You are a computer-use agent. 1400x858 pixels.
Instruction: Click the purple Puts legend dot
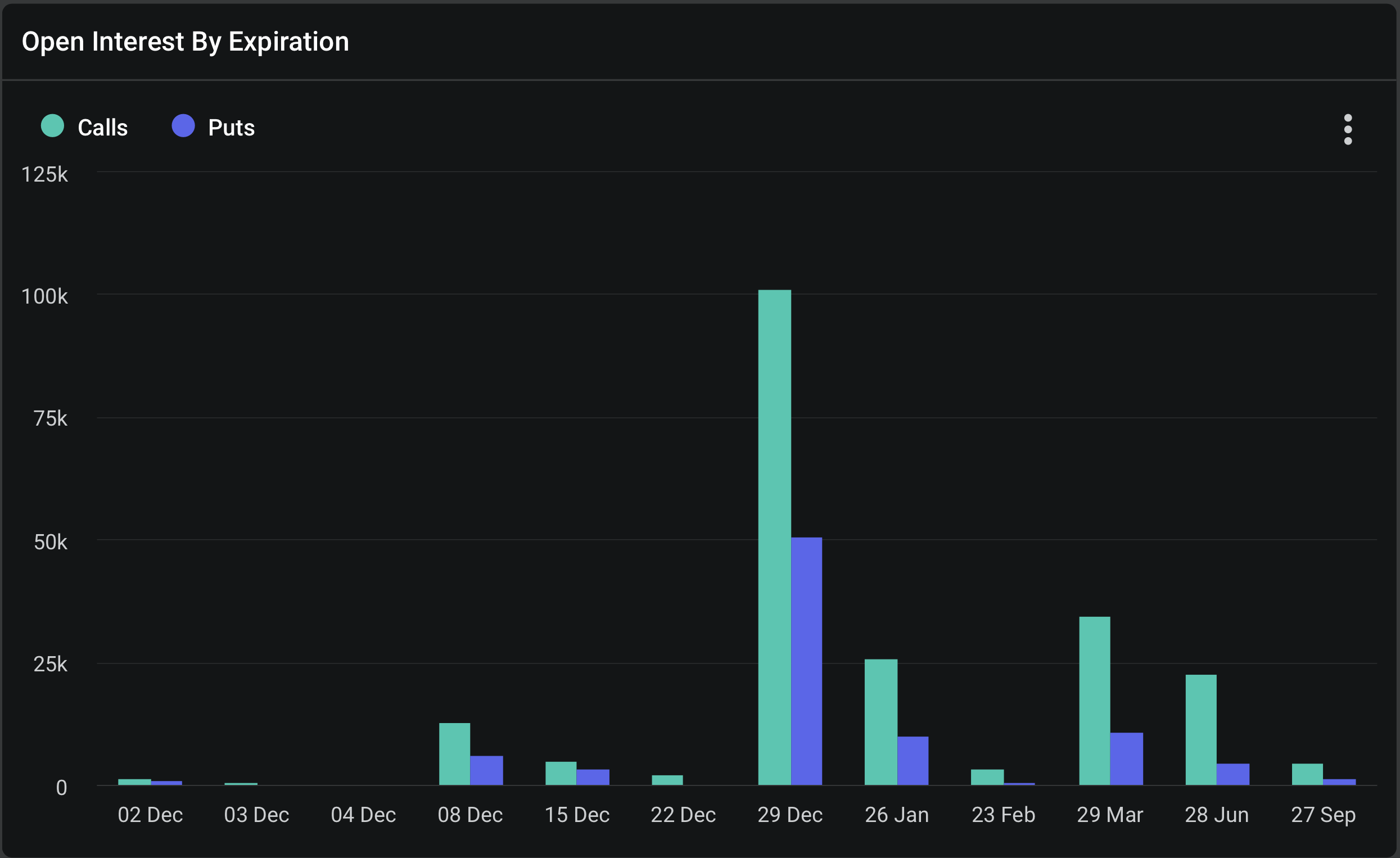pyautogui.click(x=183, y=126)
